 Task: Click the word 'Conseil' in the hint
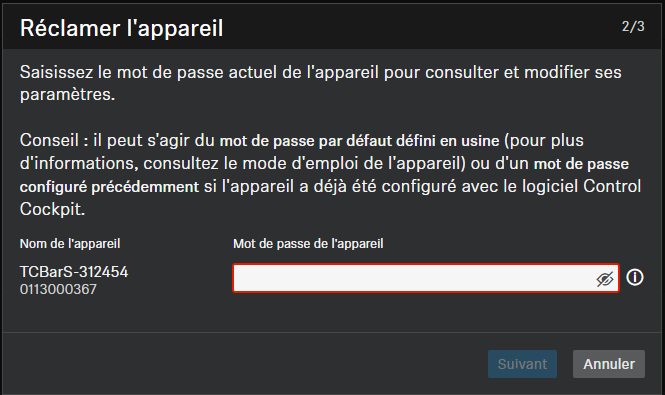[49, 140]
